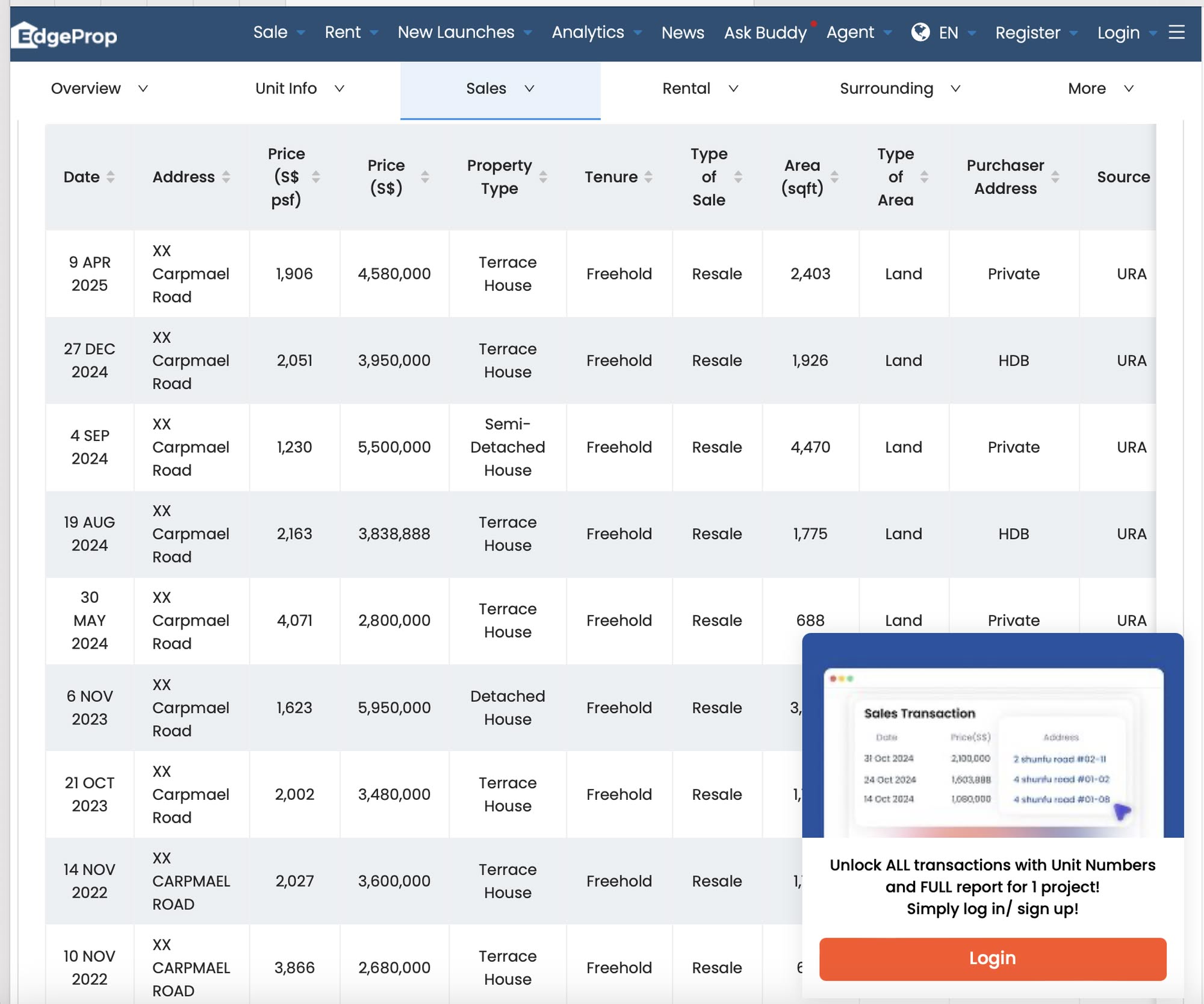Viewport: 1204px width, 1004px height.
Task: Open the News link
Action: point(682,33)
